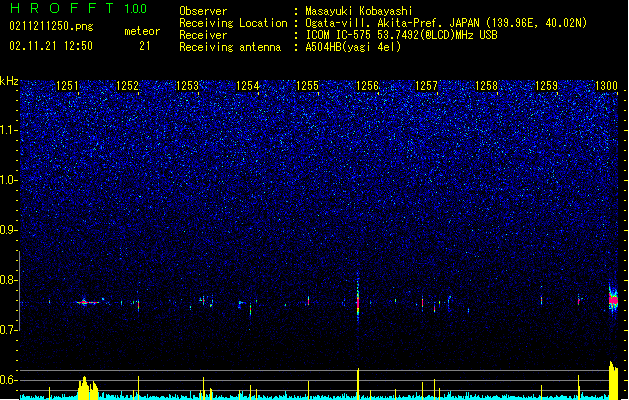Click the 1251 time marker
The image size is (629, 400).
67,86
